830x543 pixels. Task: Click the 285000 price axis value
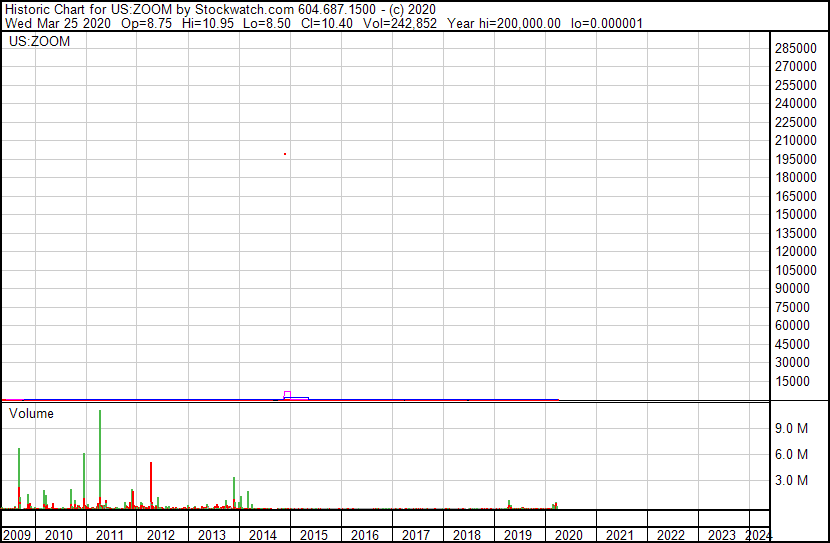796,48
